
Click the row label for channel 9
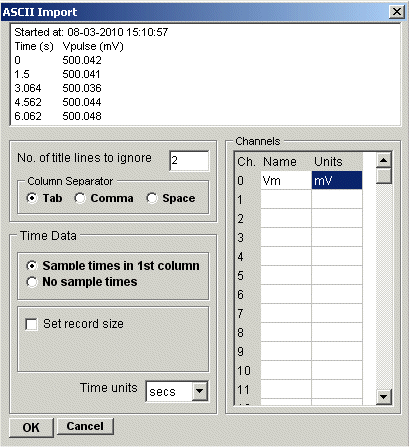(x=240, y=351)
